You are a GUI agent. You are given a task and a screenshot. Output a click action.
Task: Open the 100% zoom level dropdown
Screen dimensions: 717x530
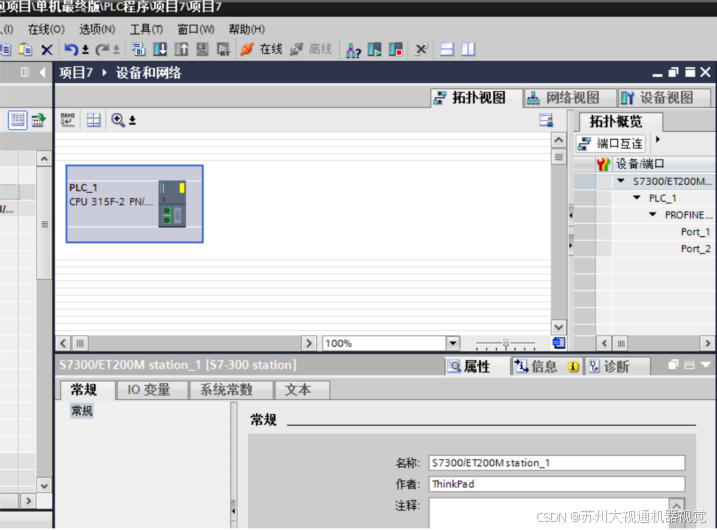[x=453, y=343]
